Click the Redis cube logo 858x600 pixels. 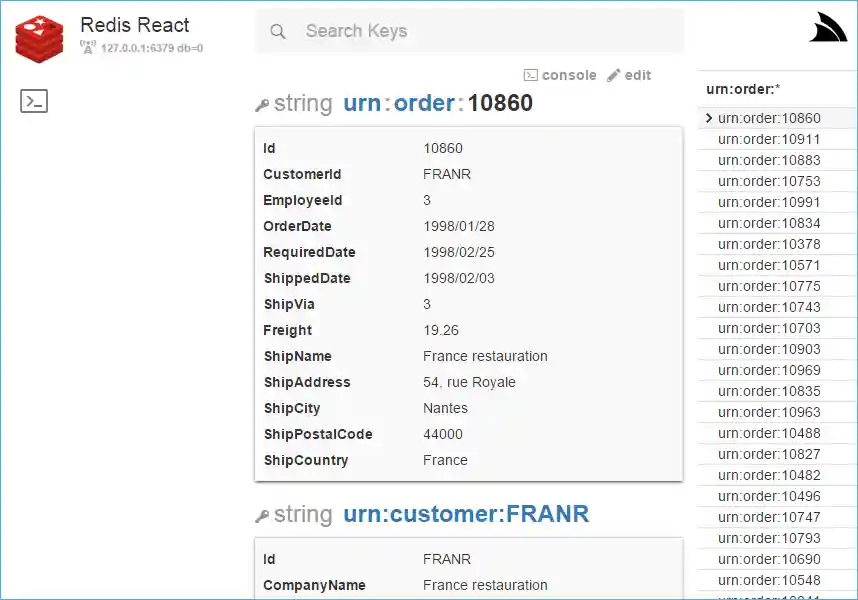pos(39,39)
